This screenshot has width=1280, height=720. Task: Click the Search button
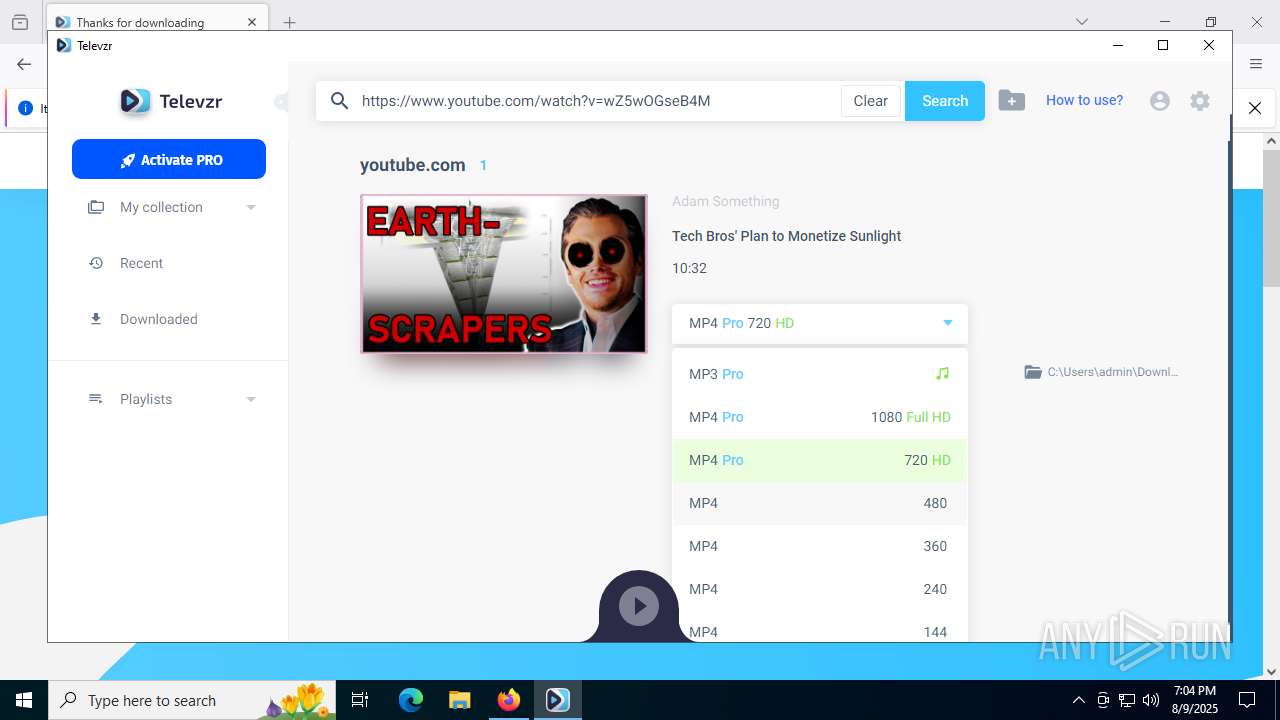pyautogui.click(x=945, y=101)
